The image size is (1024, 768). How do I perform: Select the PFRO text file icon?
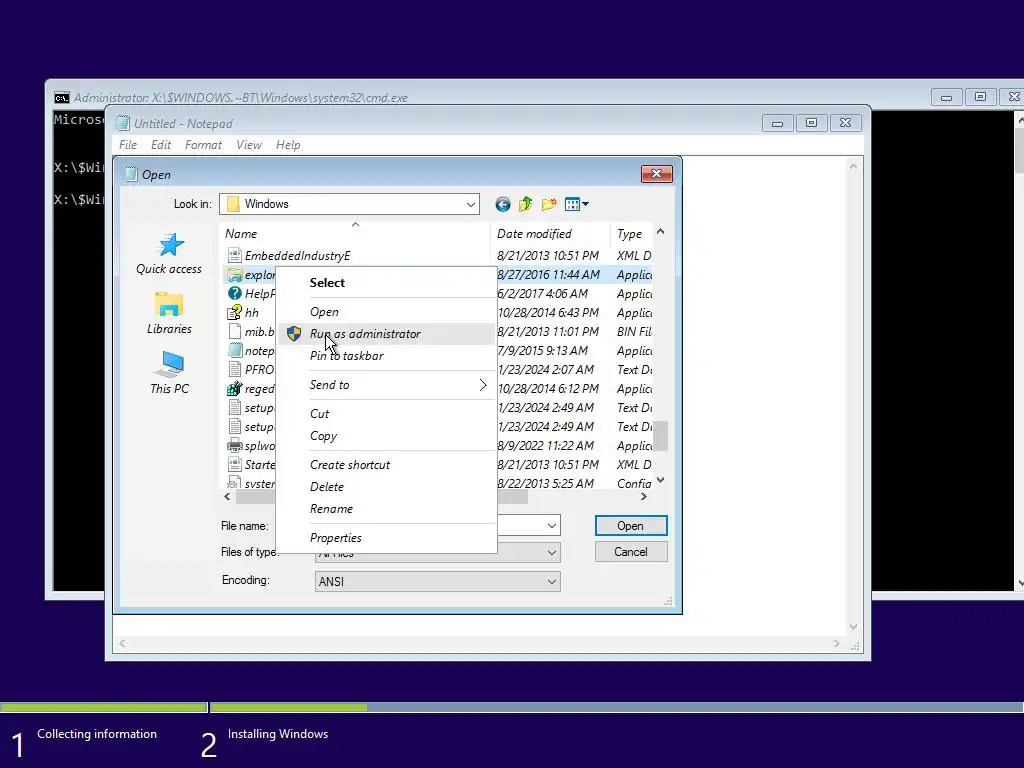point(234,370)
